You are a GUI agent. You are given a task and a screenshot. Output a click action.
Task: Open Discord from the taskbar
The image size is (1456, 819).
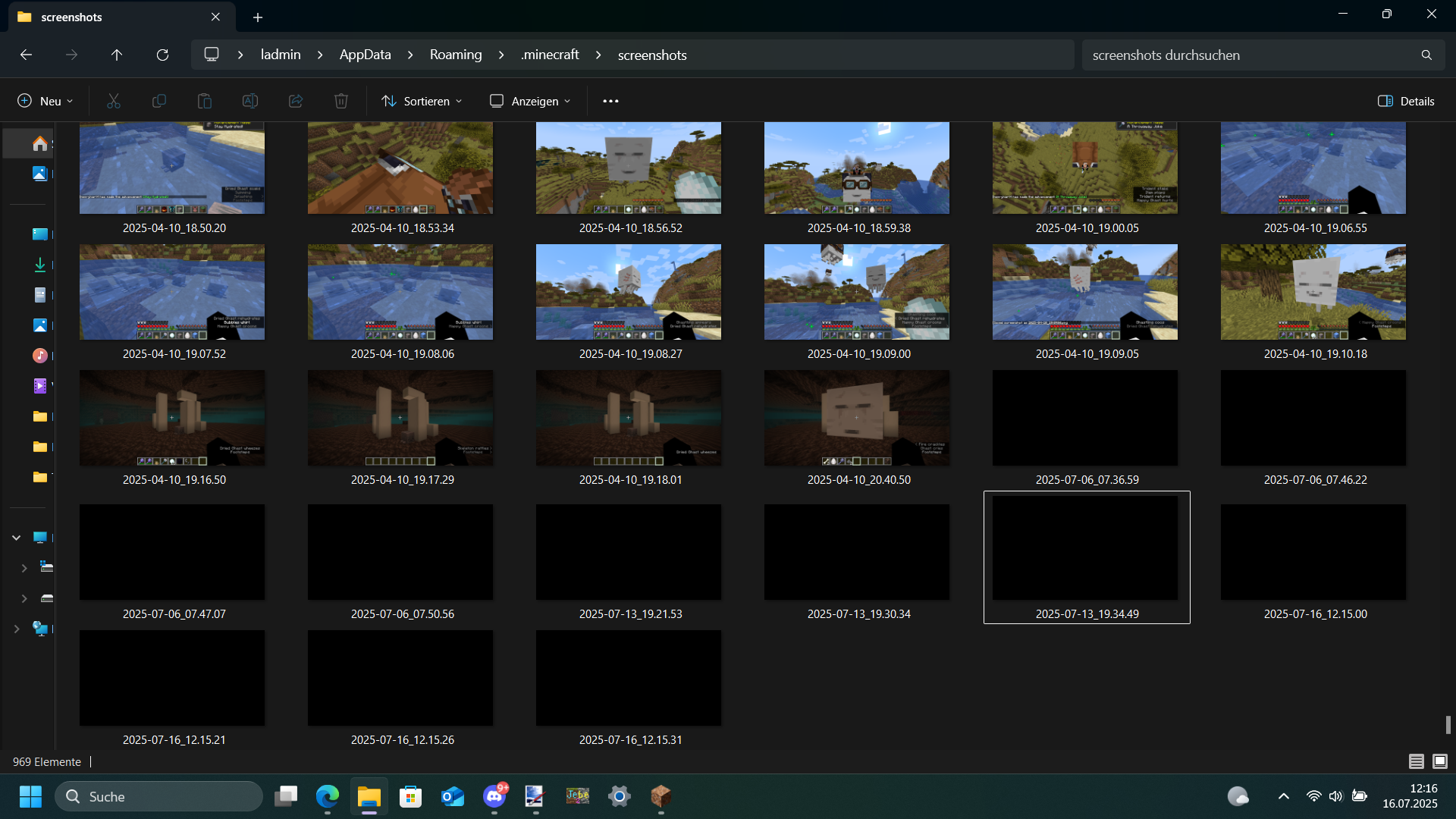click(494, 796)
